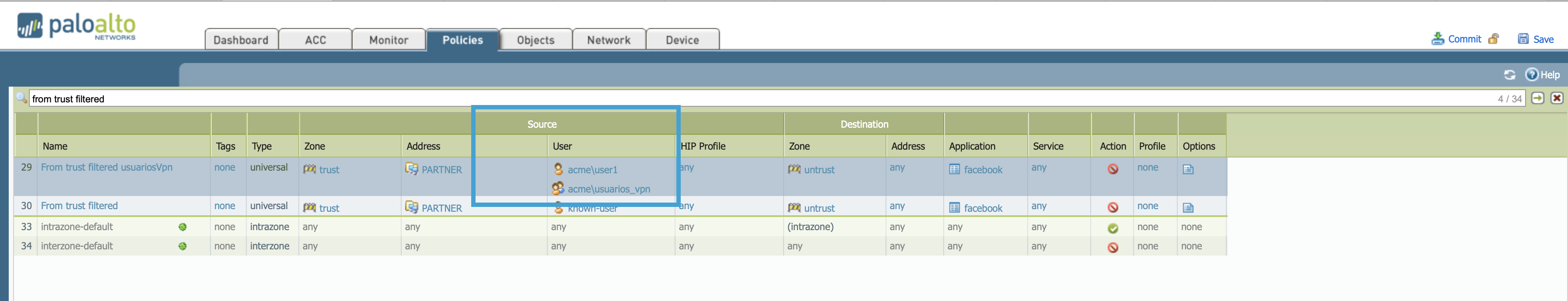Screen dimensions: 1568x301
Task: Click the deny action icon in rule 29
Action: pyautogui.click(x=1113, y=169)
